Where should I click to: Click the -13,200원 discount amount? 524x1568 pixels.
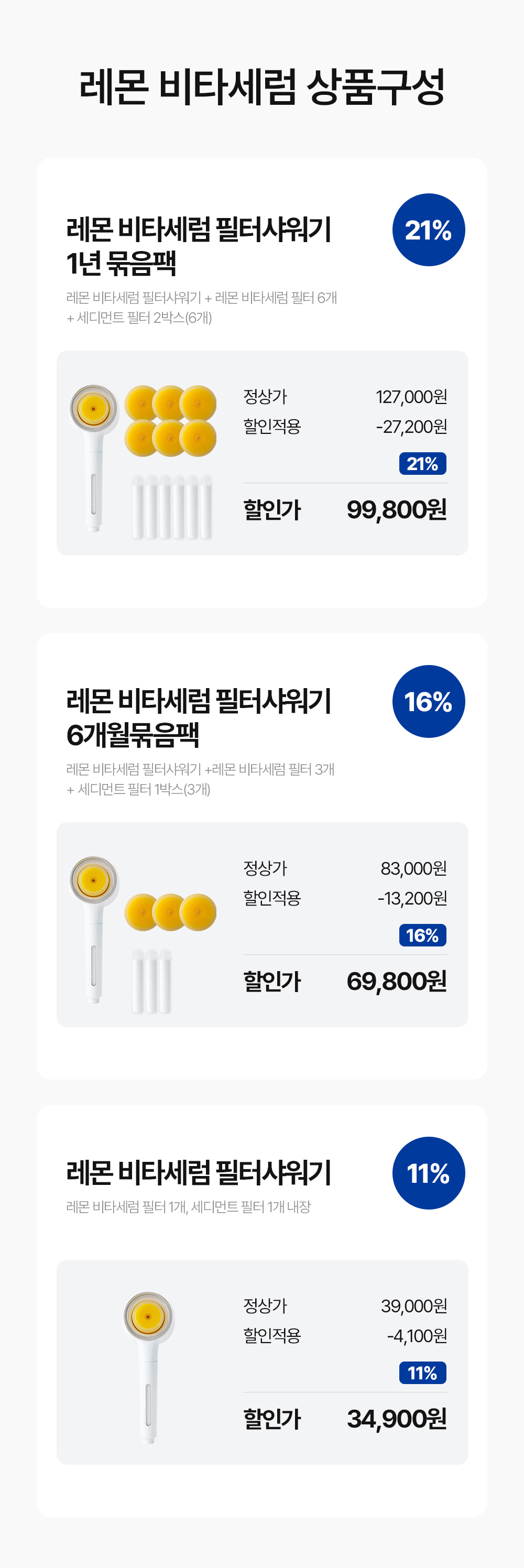[412, 898]
